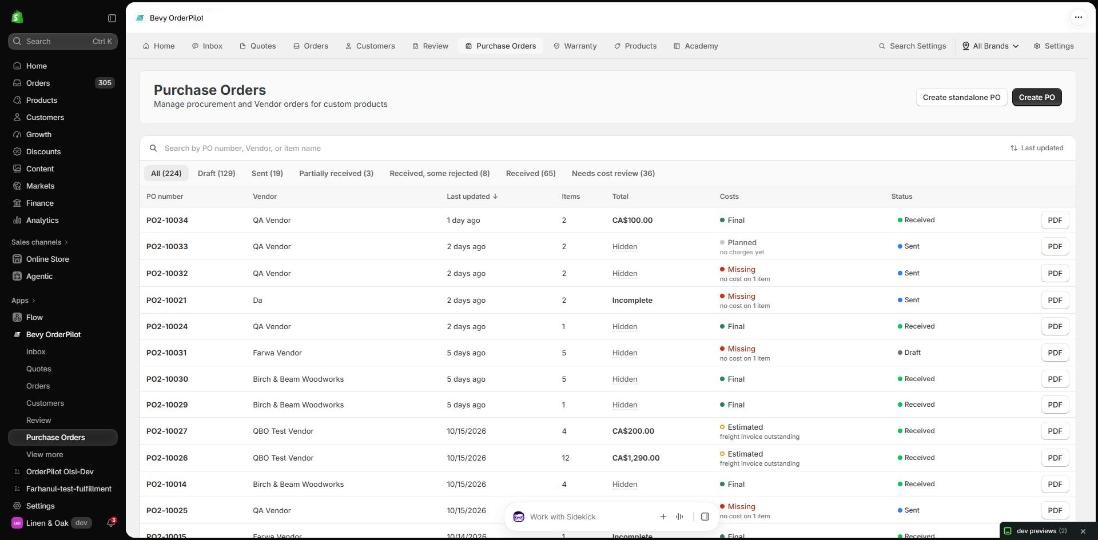1098x540 pixels.
Task: Expand the Apps section
Action: coord(23,300)
